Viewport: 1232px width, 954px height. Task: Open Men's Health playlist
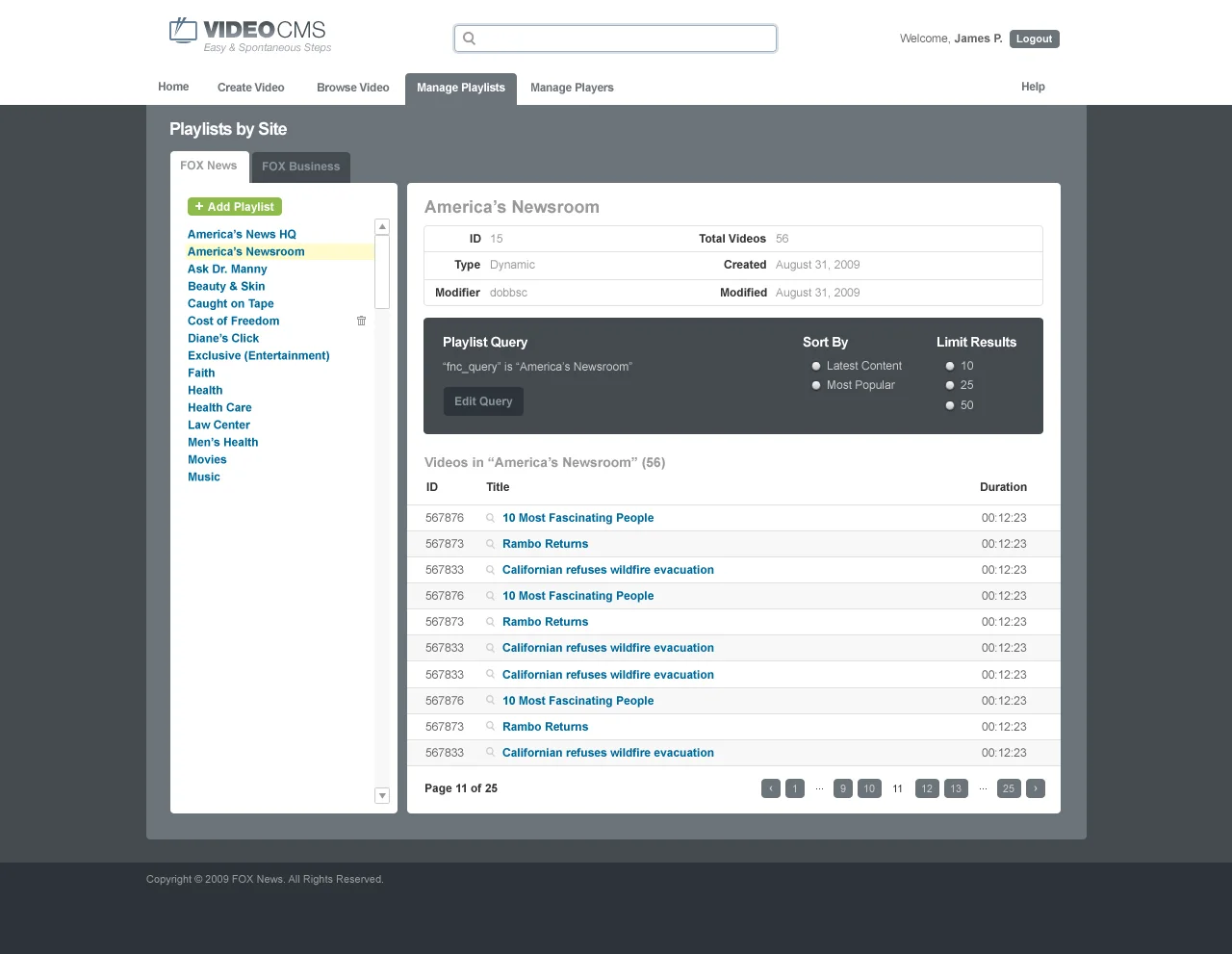[223, 442]
